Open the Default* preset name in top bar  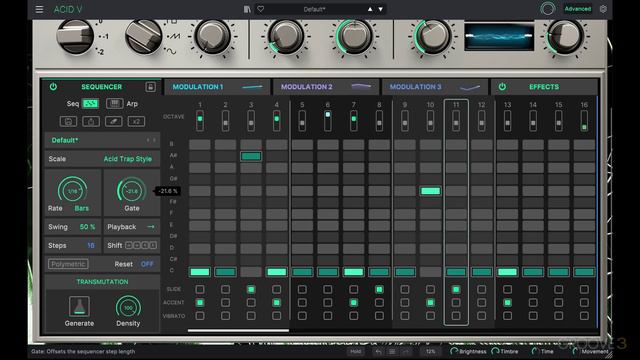[314, 9]
